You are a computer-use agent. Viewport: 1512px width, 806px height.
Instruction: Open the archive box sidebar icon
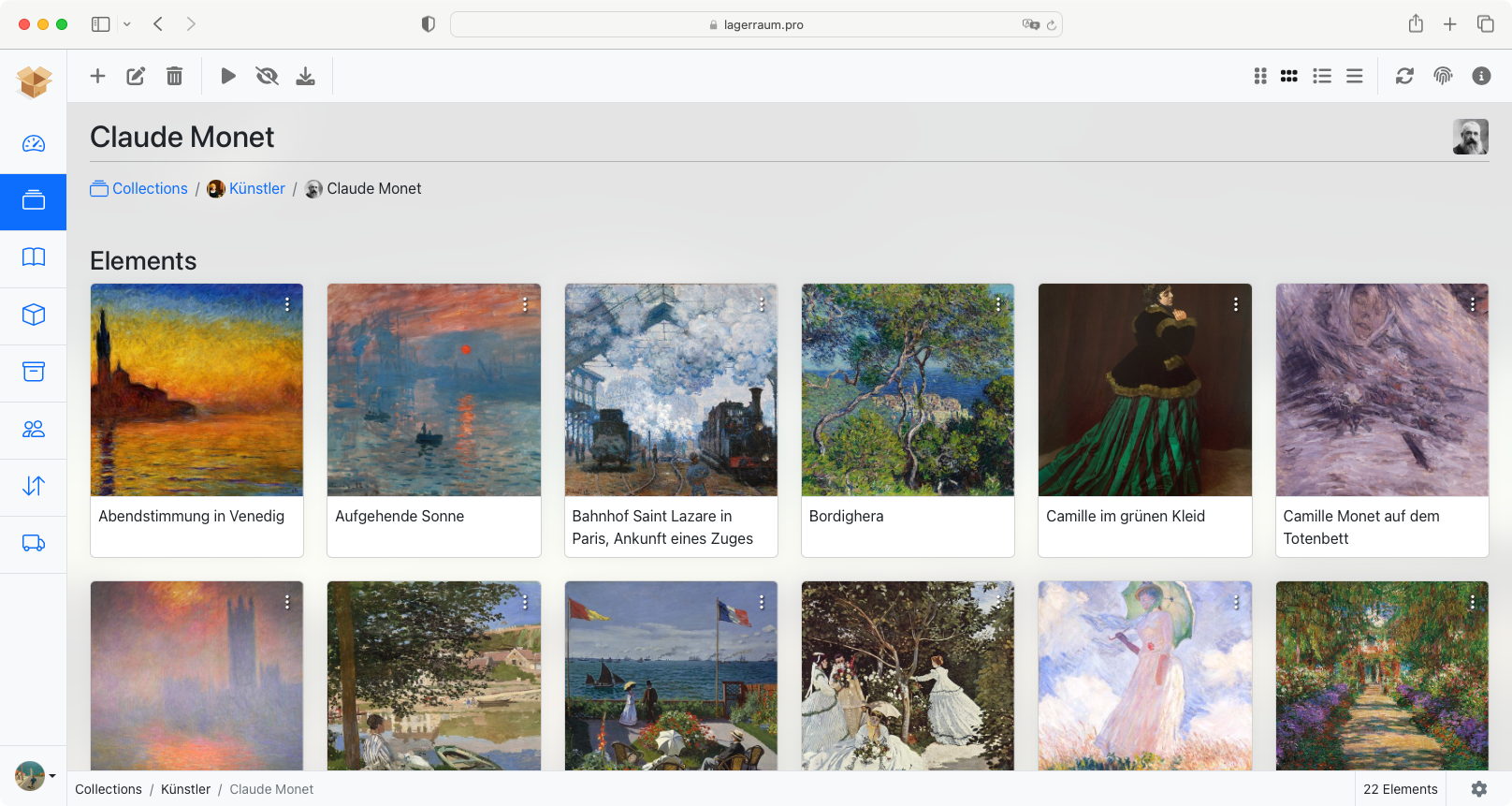tap(34, 372)
